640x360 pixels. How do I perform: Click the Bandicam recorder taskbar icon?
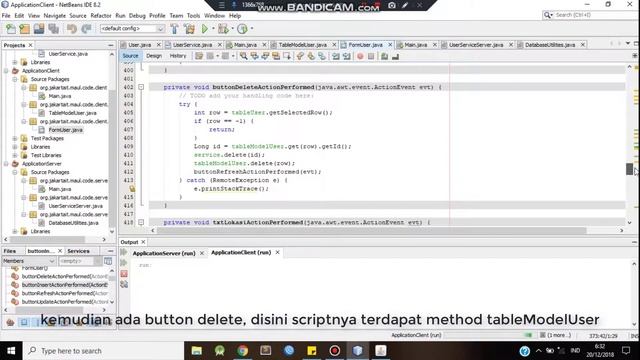(335, 351)
